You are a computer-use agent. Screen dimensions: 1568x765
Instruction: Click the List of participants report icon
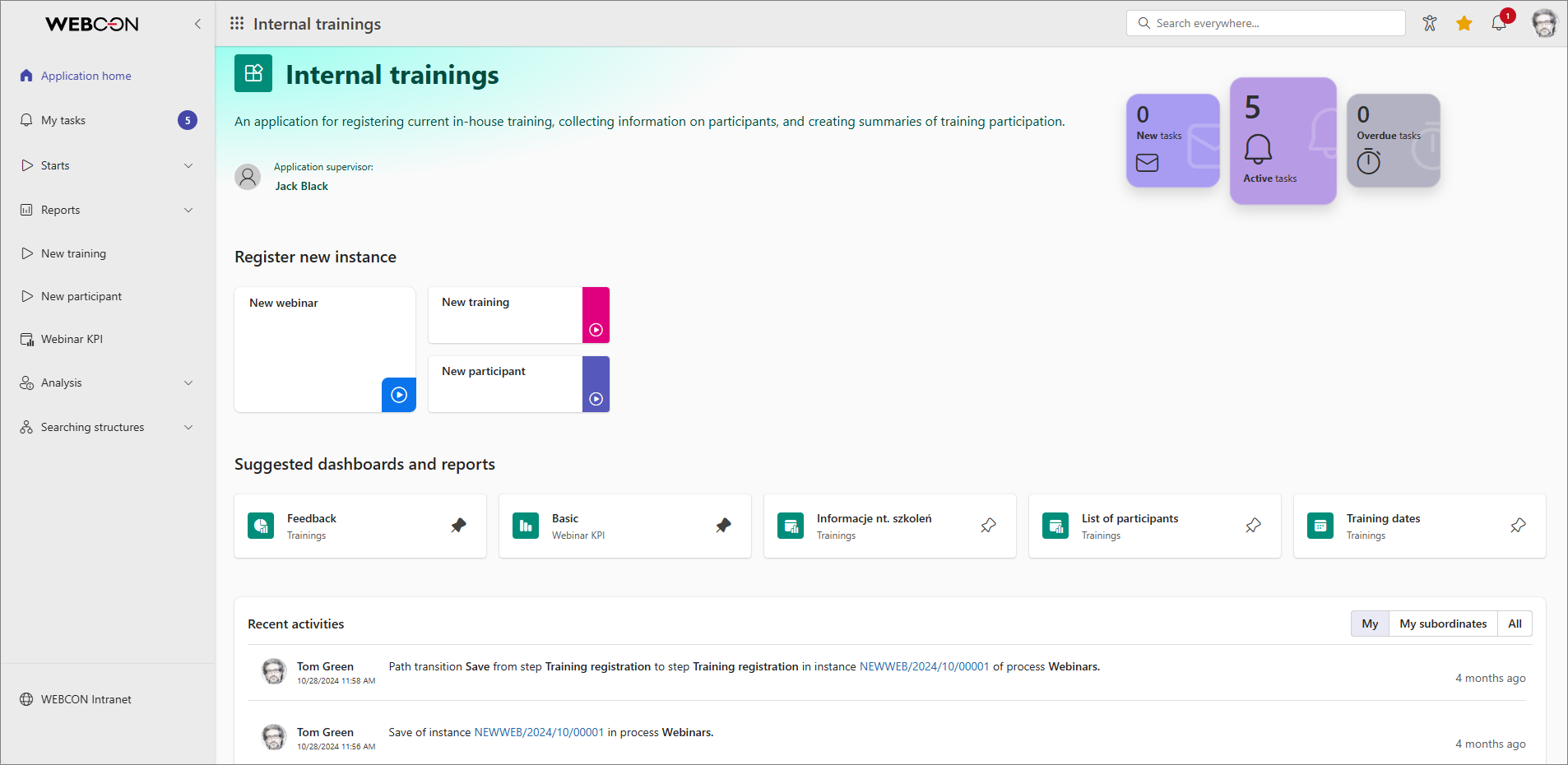[1055, 526]
